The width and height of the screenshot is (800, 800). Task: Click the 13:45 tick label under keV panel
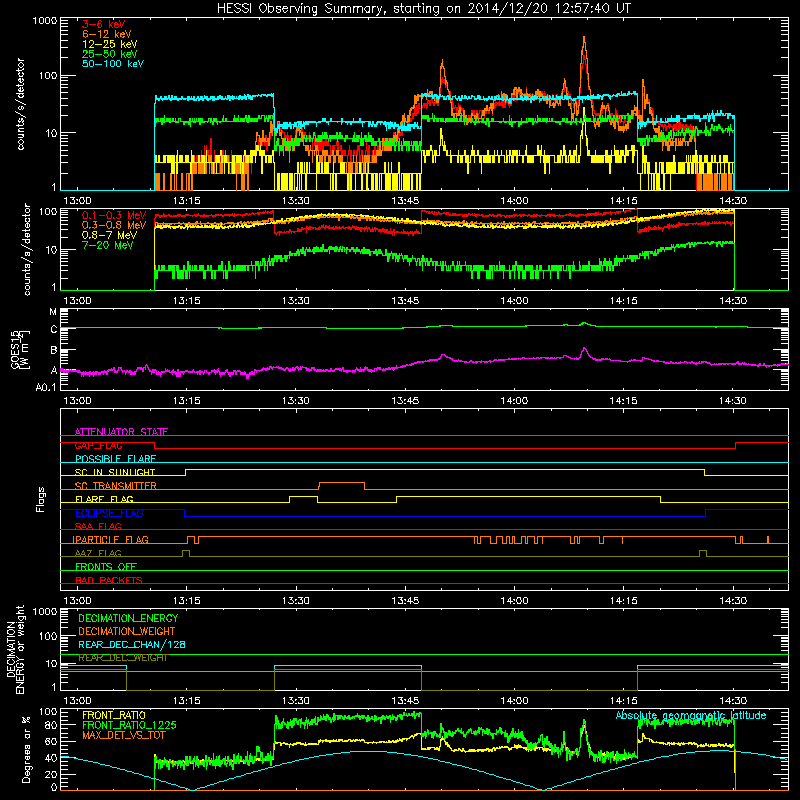406,201
